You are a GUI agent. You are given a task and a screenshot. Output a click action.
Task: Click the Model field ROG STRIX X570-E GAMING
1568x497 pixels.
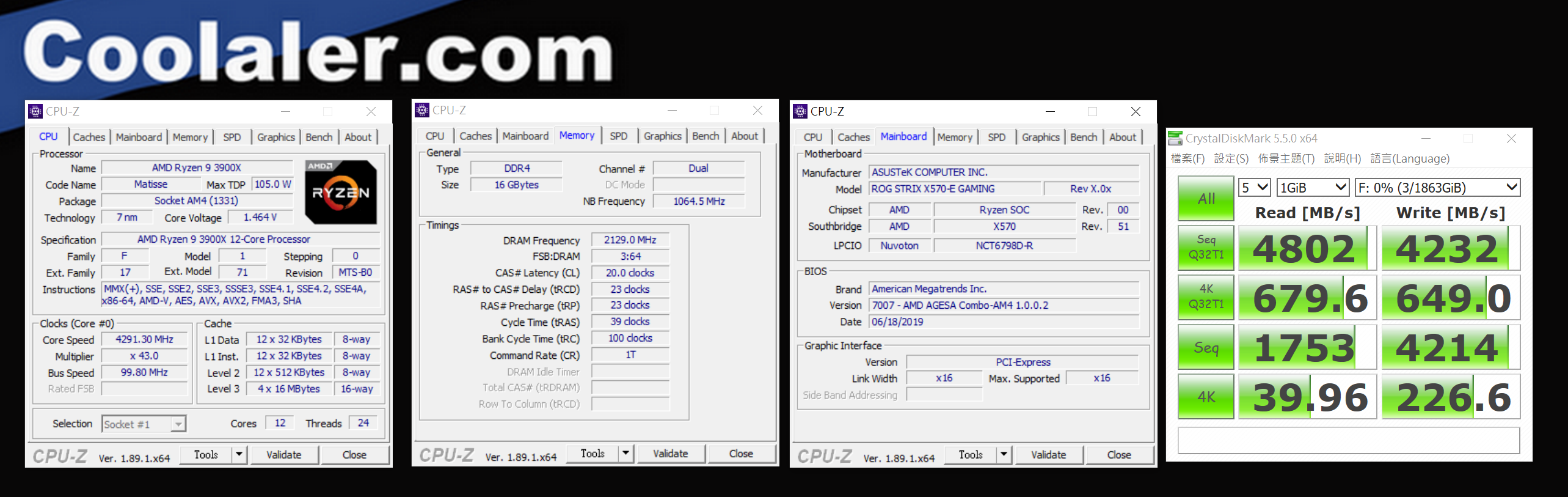pos(955,189)
